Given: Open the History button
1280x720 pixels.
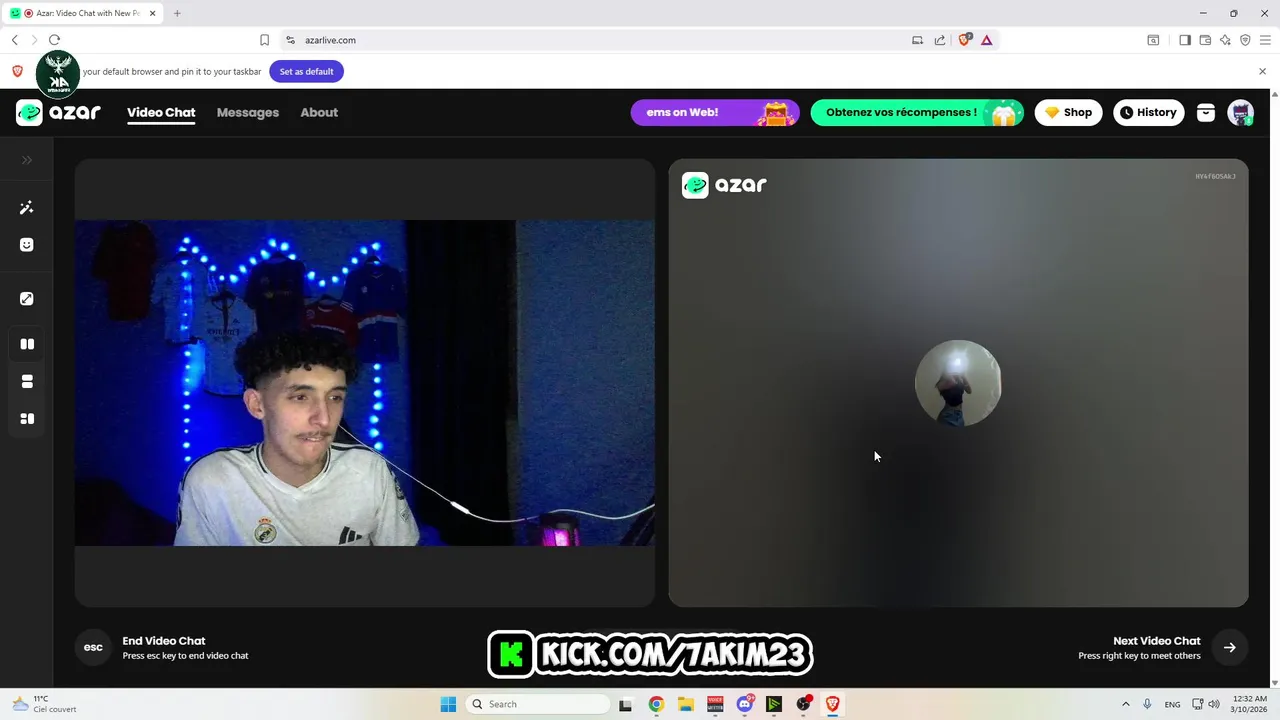Looking at the screenshot, I should pyautogui.click(x=1149, y=112).
